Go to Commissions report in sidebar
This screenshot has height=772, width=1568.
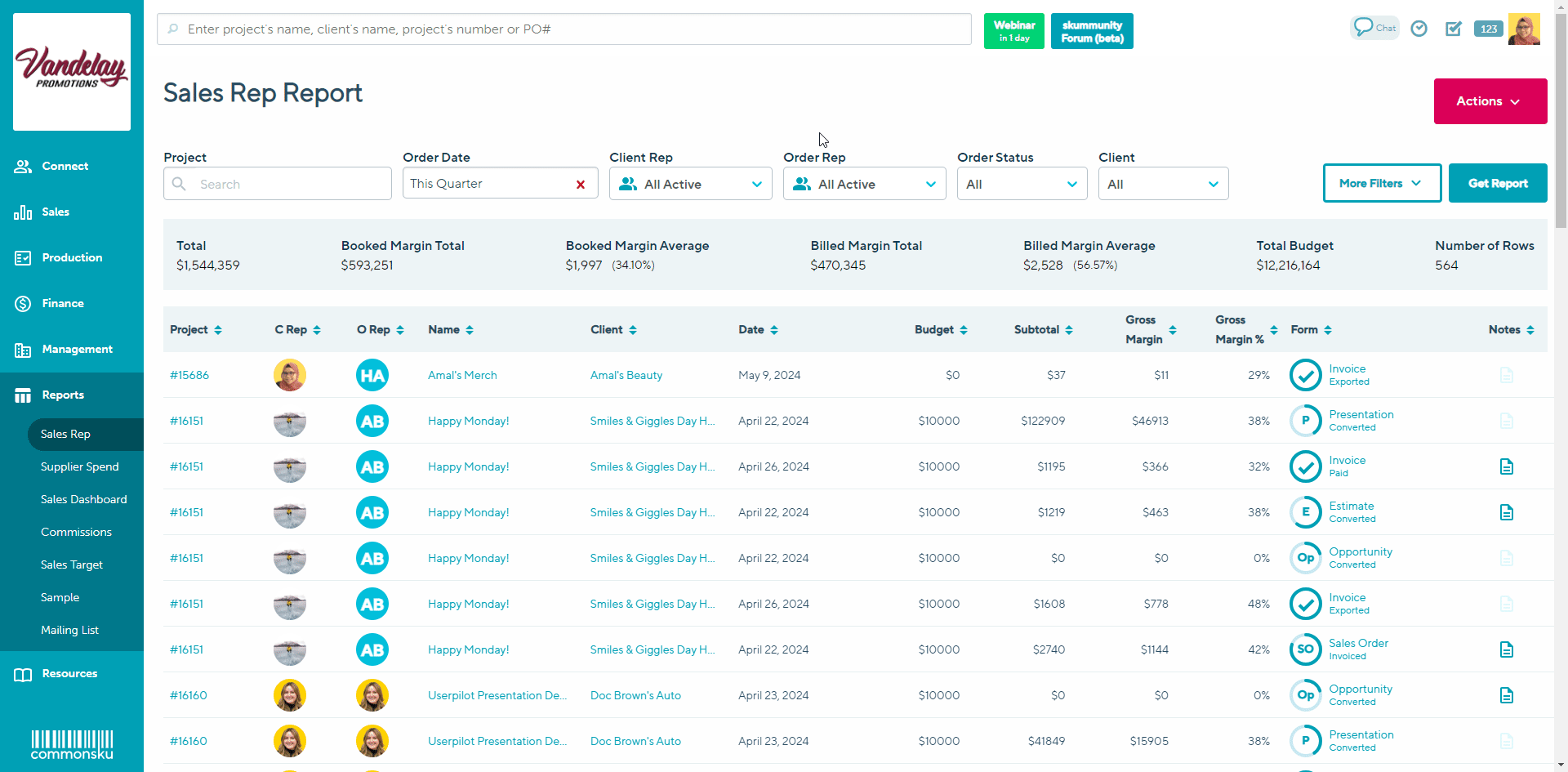[x=76, y=532]
